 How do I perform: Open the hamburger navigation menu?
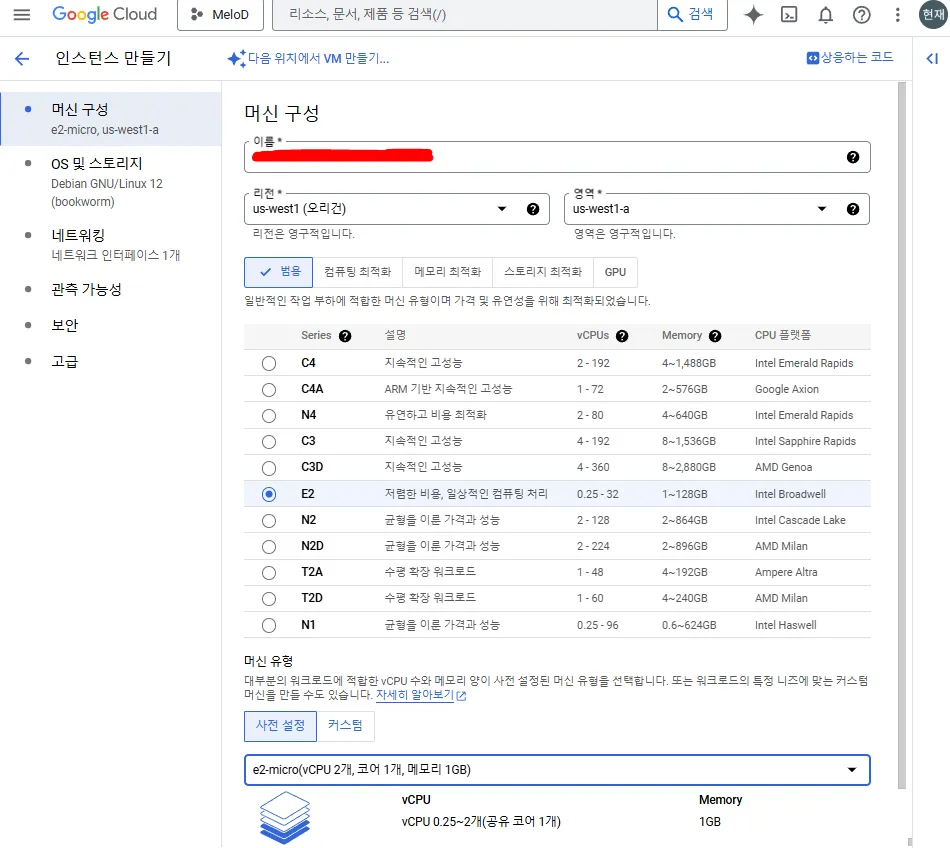pos(22,15)
